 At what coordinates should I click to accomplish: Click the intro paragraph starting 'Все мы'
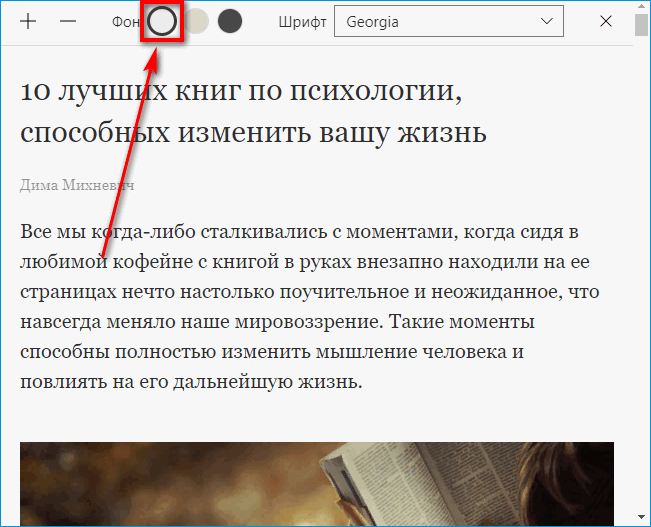pos(310,306)
